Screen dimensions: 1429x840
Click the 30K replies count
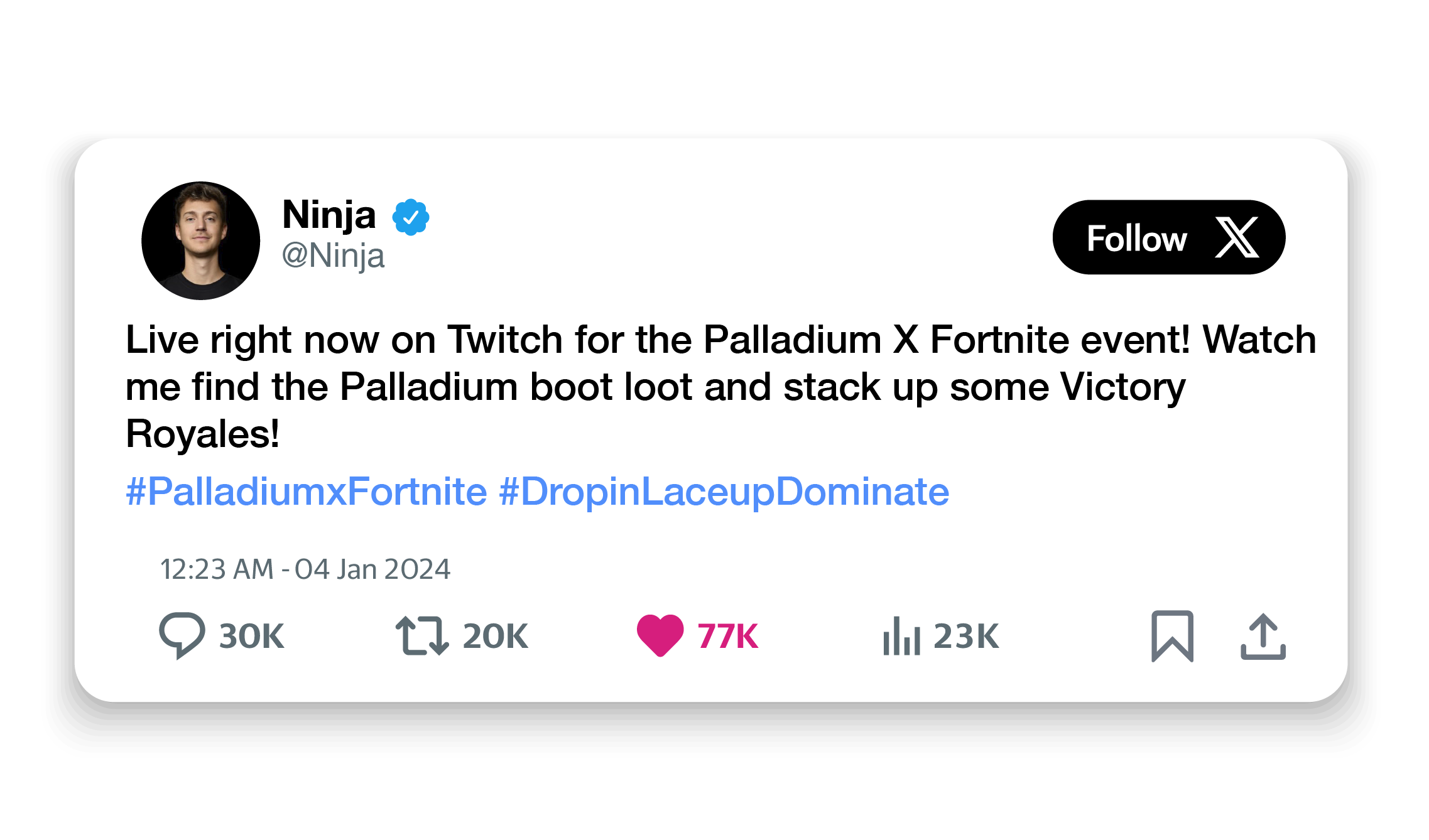pyautogui.click(x=252, y=636)
